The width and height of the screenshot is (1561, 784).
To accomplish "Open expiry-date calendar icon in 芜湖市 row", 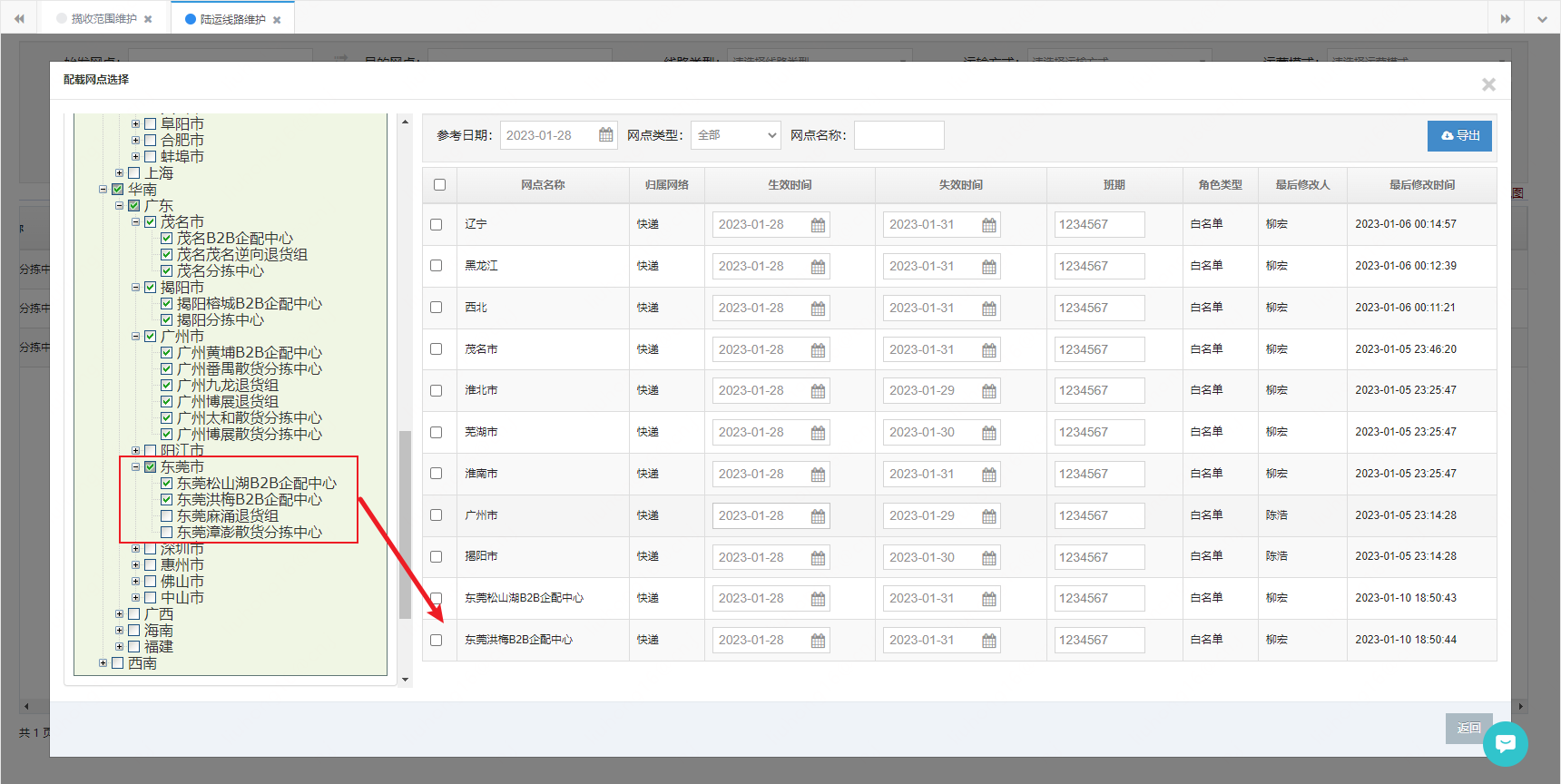I will click(x=989, y=433).
